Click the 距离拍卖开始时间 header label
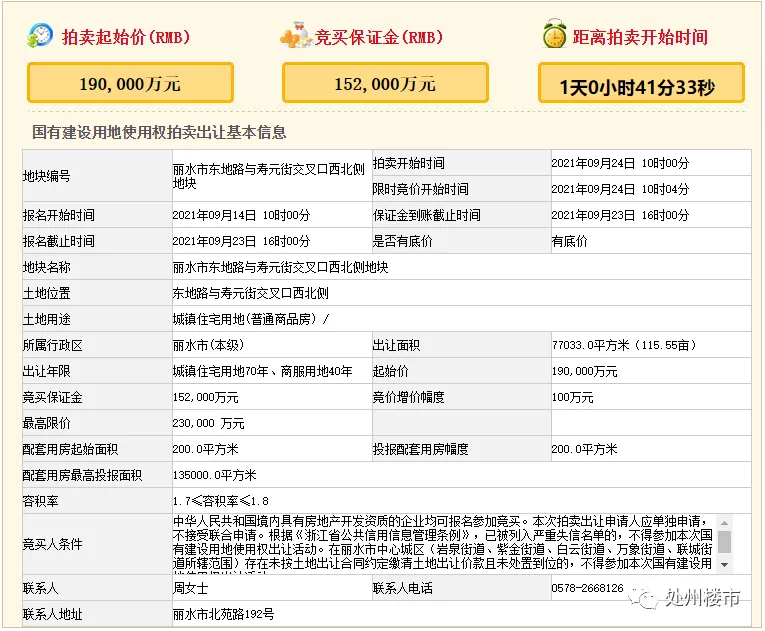 click(640, 38)
